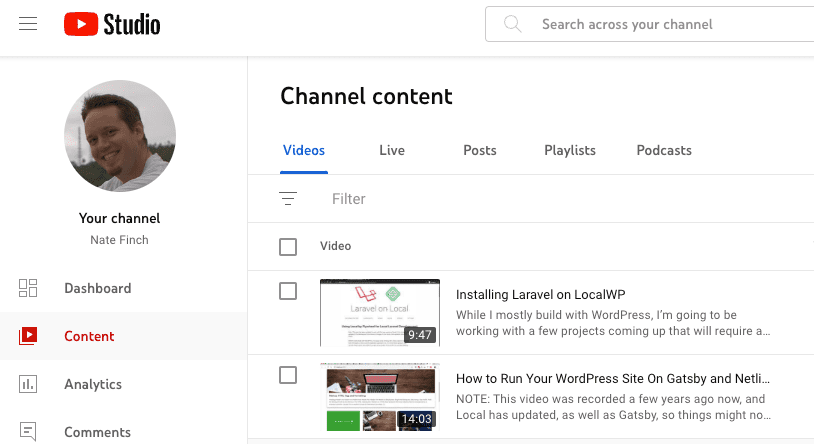Select the Installing Laravel on LocalWP checkbox
Image resolution: width=814 pixels, height=444 pixels.
[288, 291]
